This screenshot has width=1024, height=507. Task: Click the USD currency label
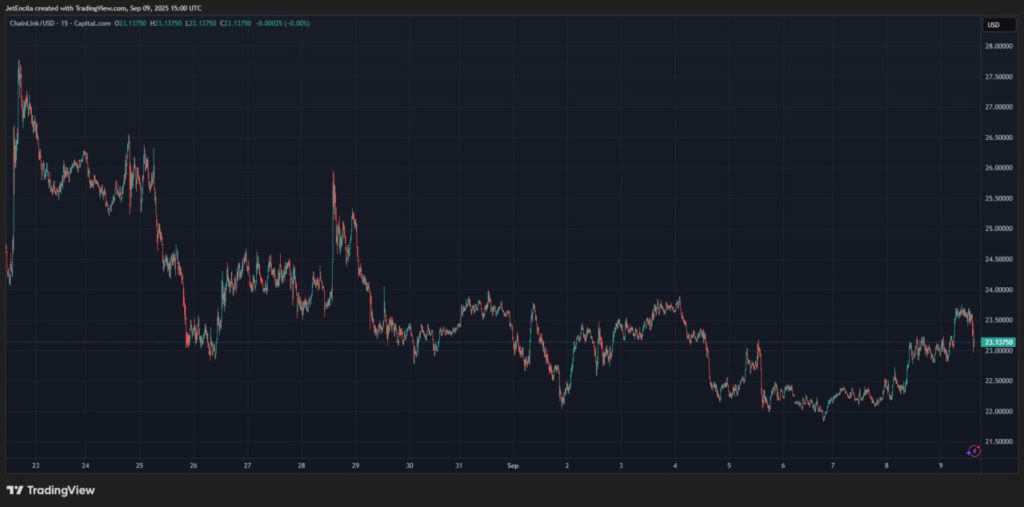(x=993, y=25)
